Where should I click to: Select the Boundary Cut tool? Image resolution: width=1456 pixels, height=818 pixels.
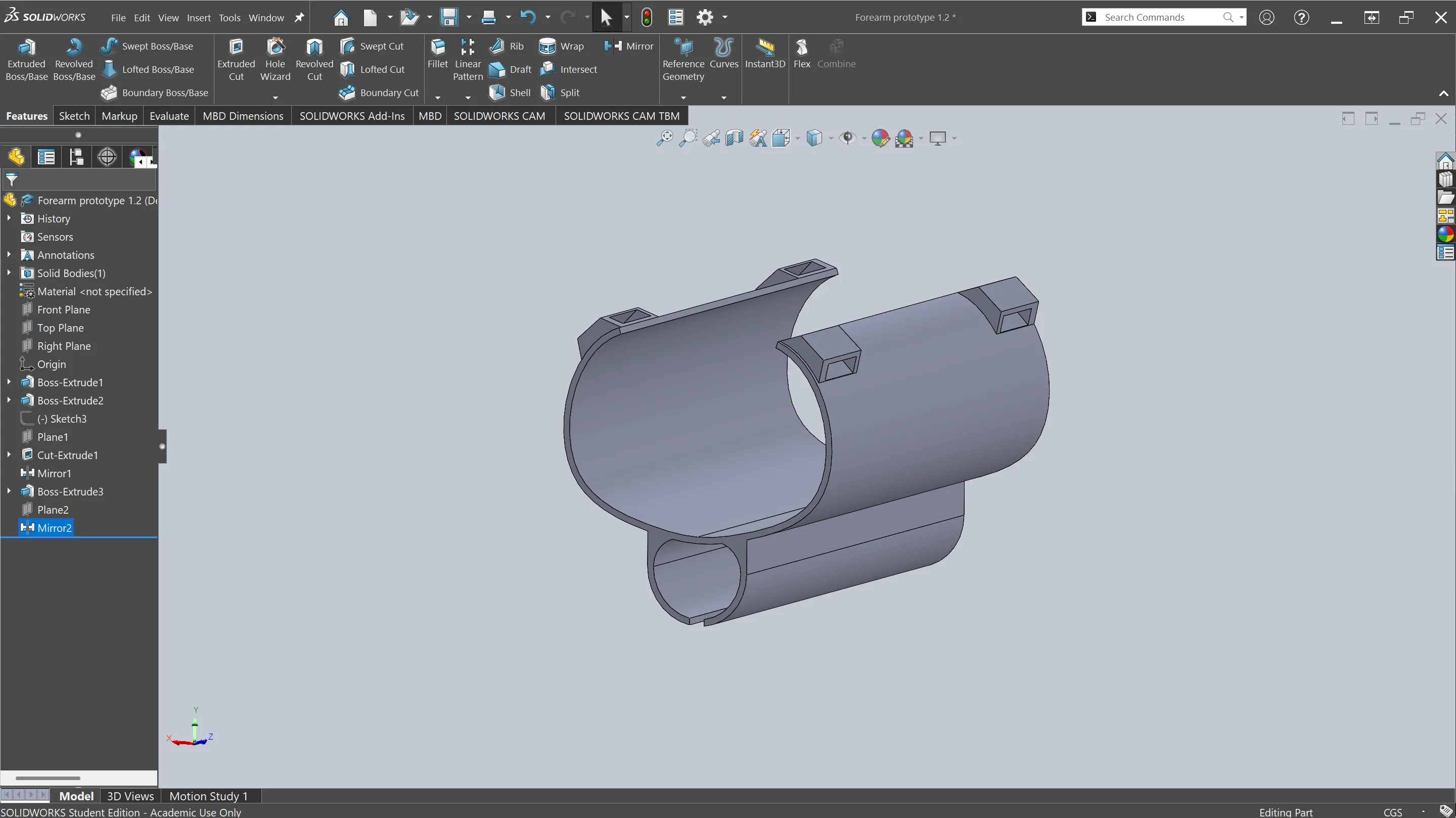pyautogui.click(x=379, y=92)
